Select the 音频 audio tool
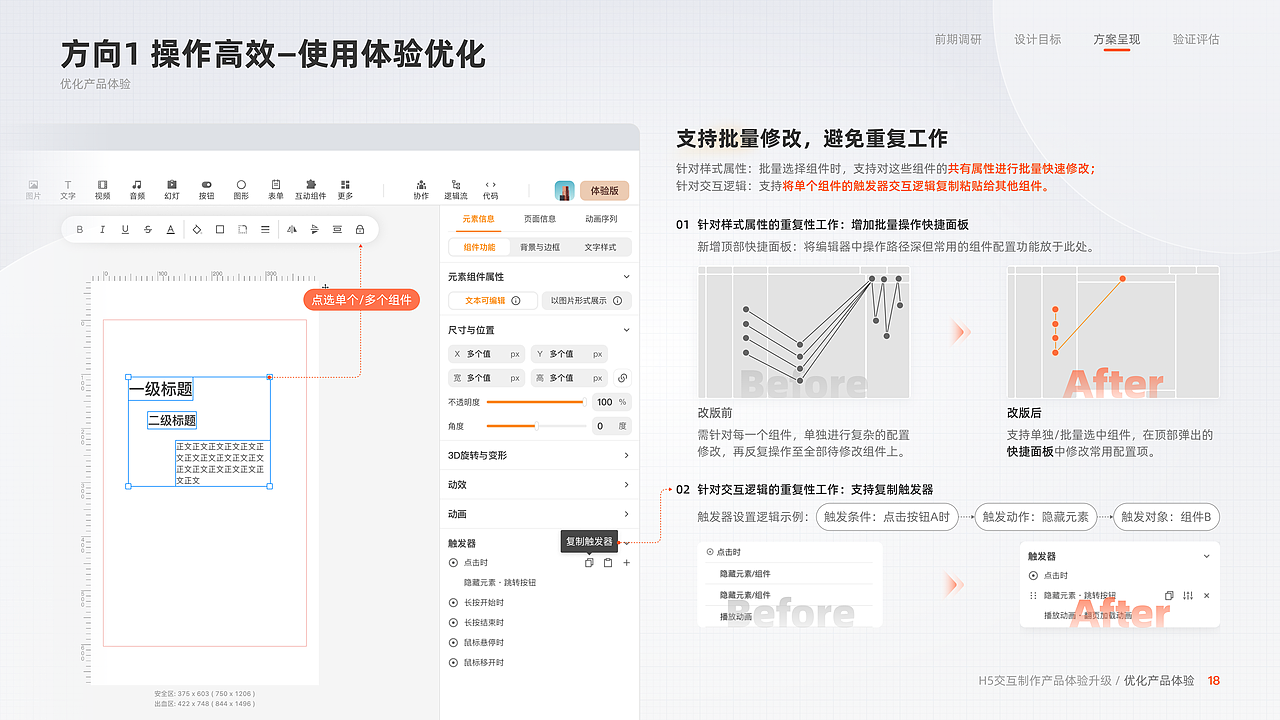Screen dimensions: 1280x720 (136, 188)
